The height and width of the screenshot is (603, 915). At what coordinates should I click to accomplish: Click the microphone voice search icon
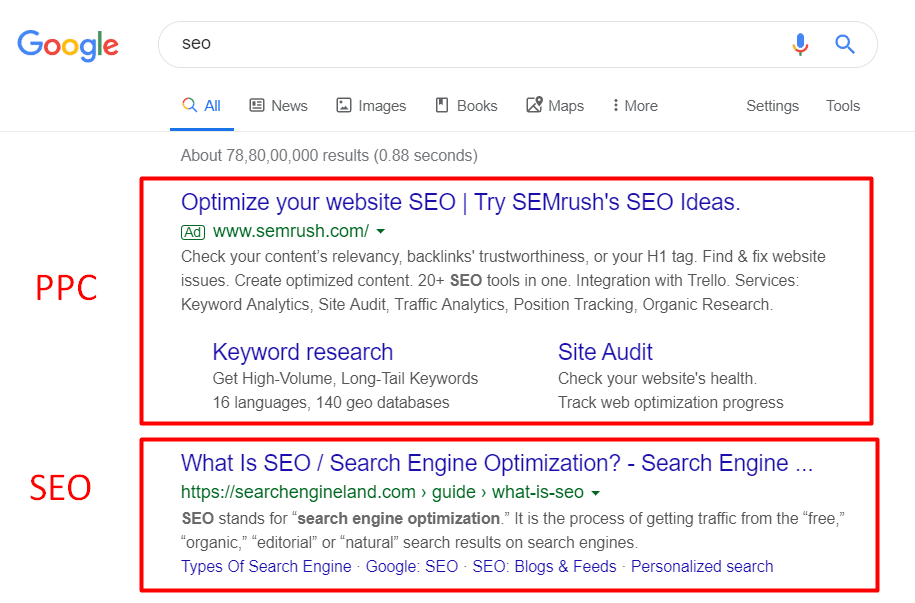point(800,44)
